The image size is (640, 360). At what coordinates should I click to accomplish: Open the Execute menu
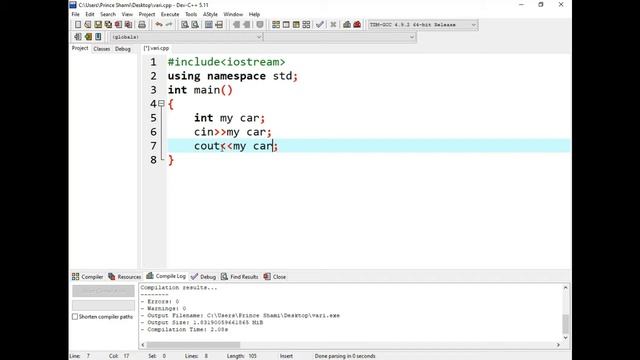coord(170,14)
